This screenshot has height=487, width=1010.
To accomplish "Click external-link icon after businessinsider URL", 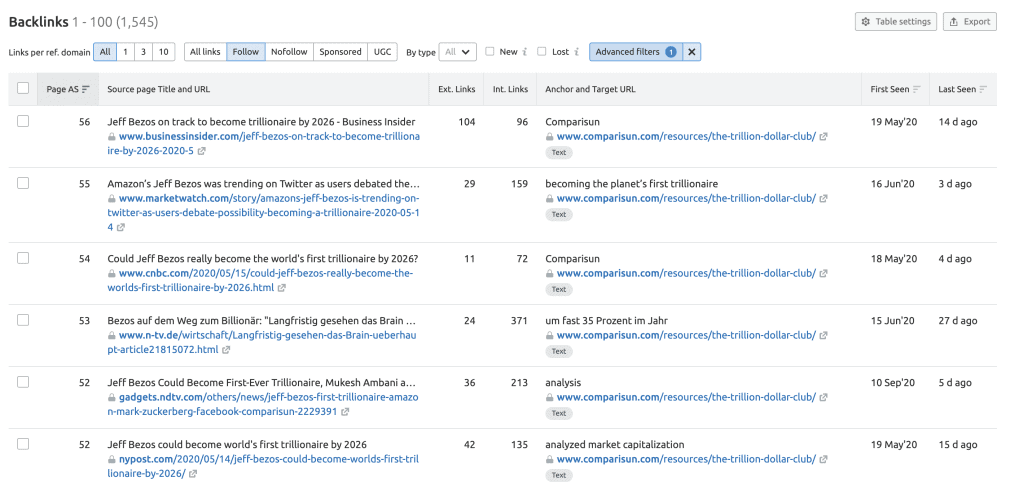I will point(202,151).
